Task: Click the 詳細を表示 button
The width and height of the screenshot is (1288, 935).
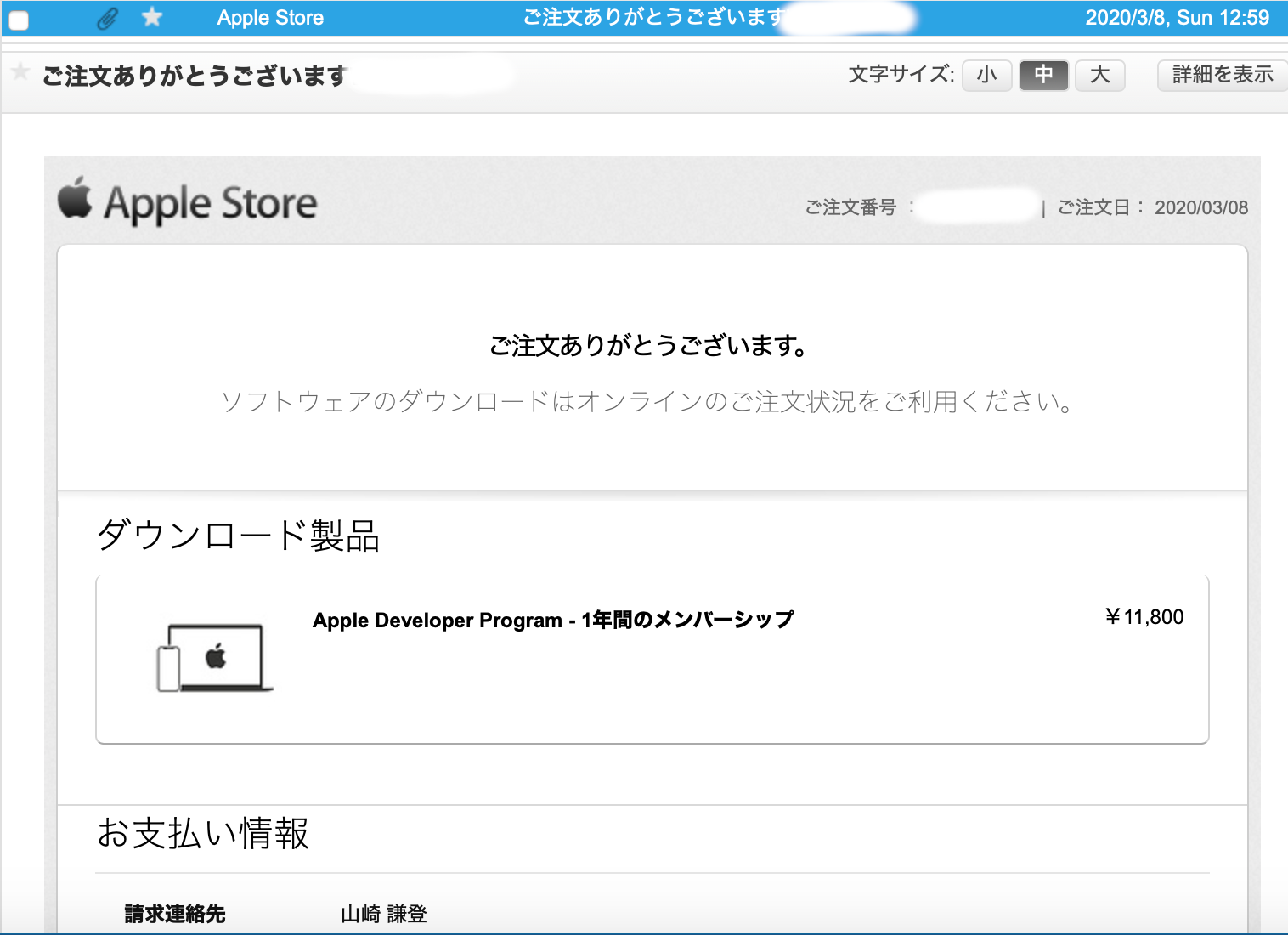Action: click(1223, 75)
